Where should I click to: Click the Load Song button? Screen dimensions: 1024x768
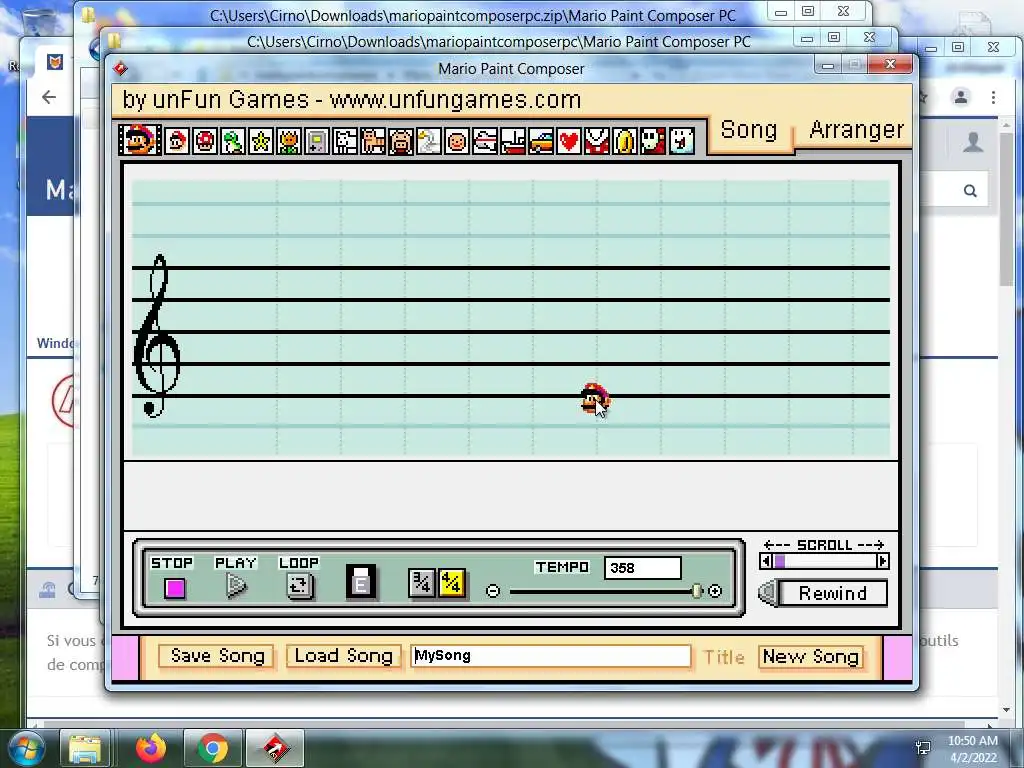coord(344,656)
